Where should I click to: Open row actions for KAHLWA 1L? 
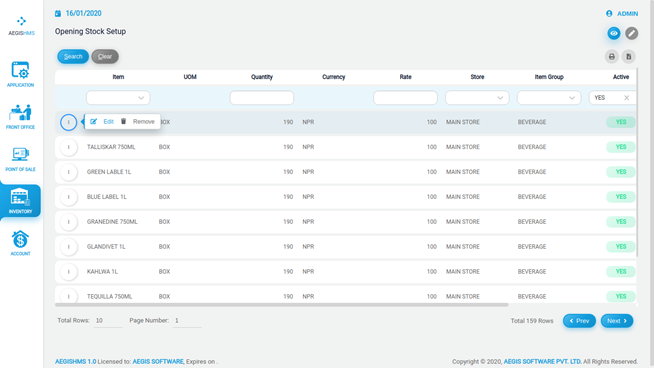69,272
